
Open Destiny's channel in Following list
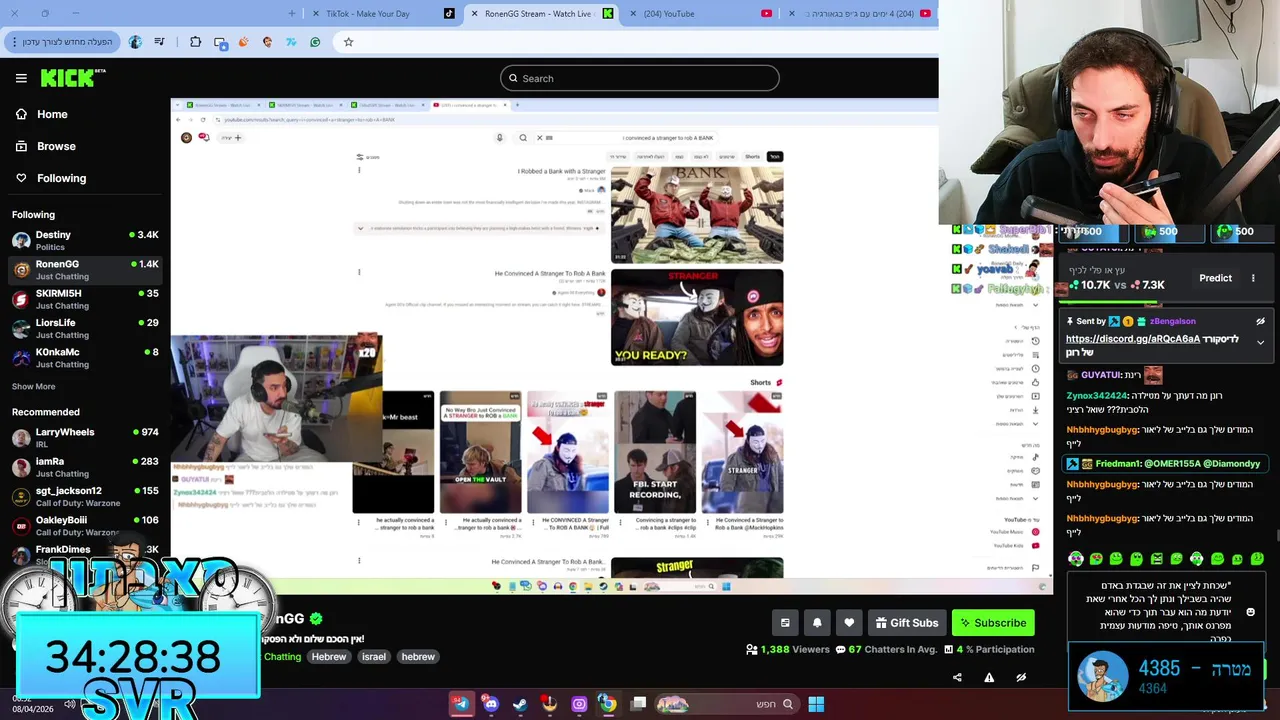tap(85, 240)
